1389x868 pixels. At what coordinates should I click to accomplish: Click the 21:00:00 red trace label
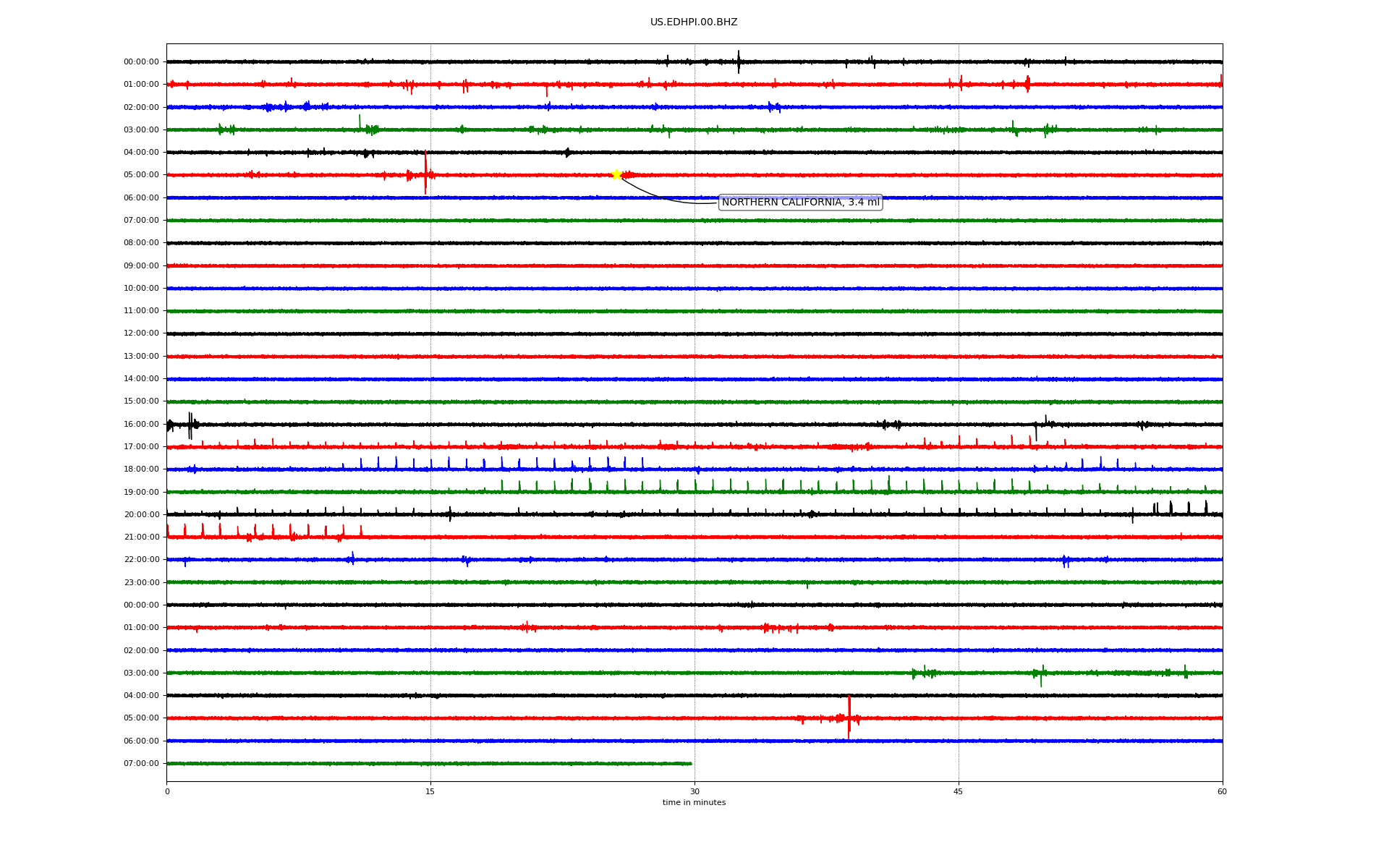point(141,537)
